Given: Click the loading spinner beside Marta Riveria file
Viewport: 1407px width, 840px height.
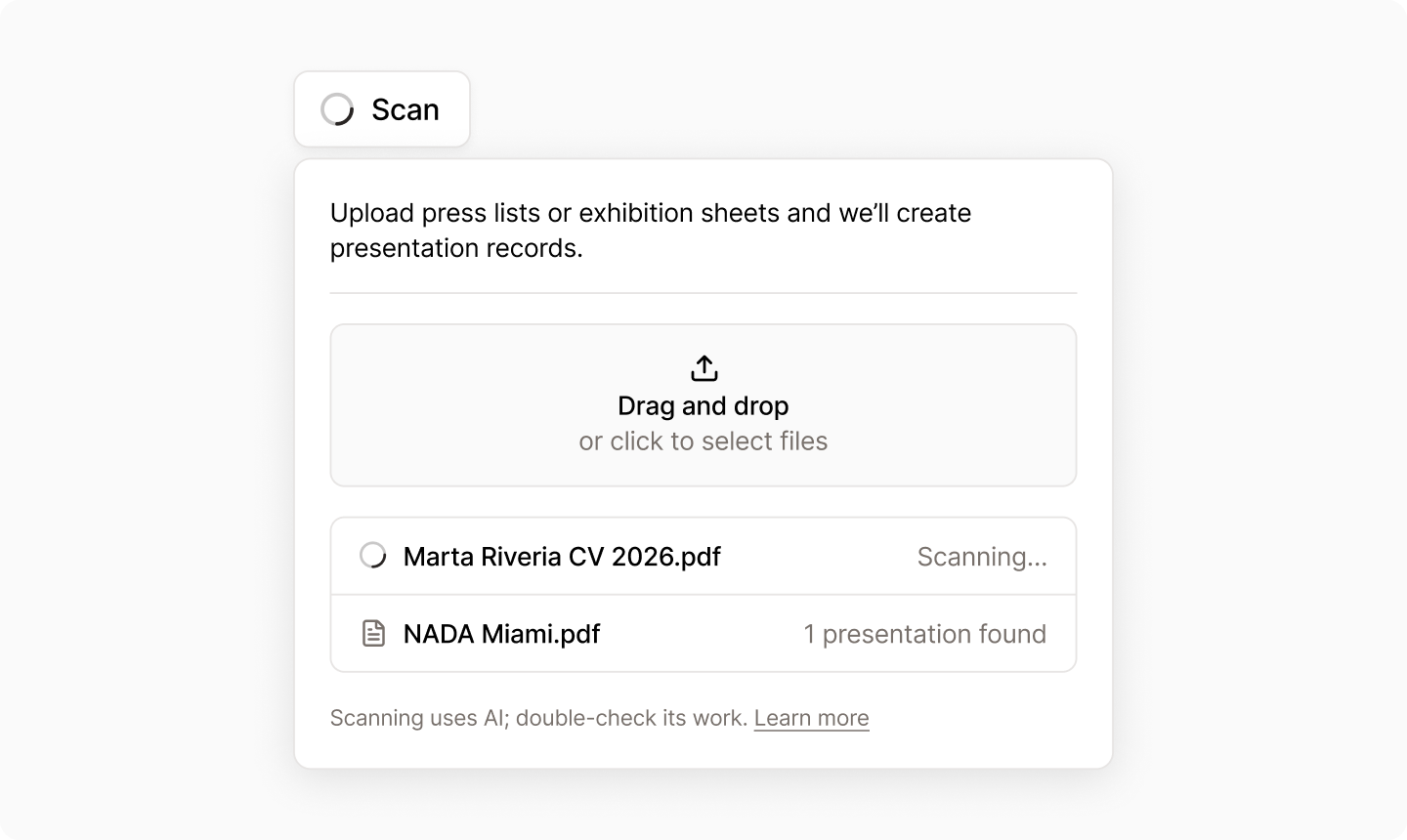Looking at the screenshot, I should pos(373,556).
